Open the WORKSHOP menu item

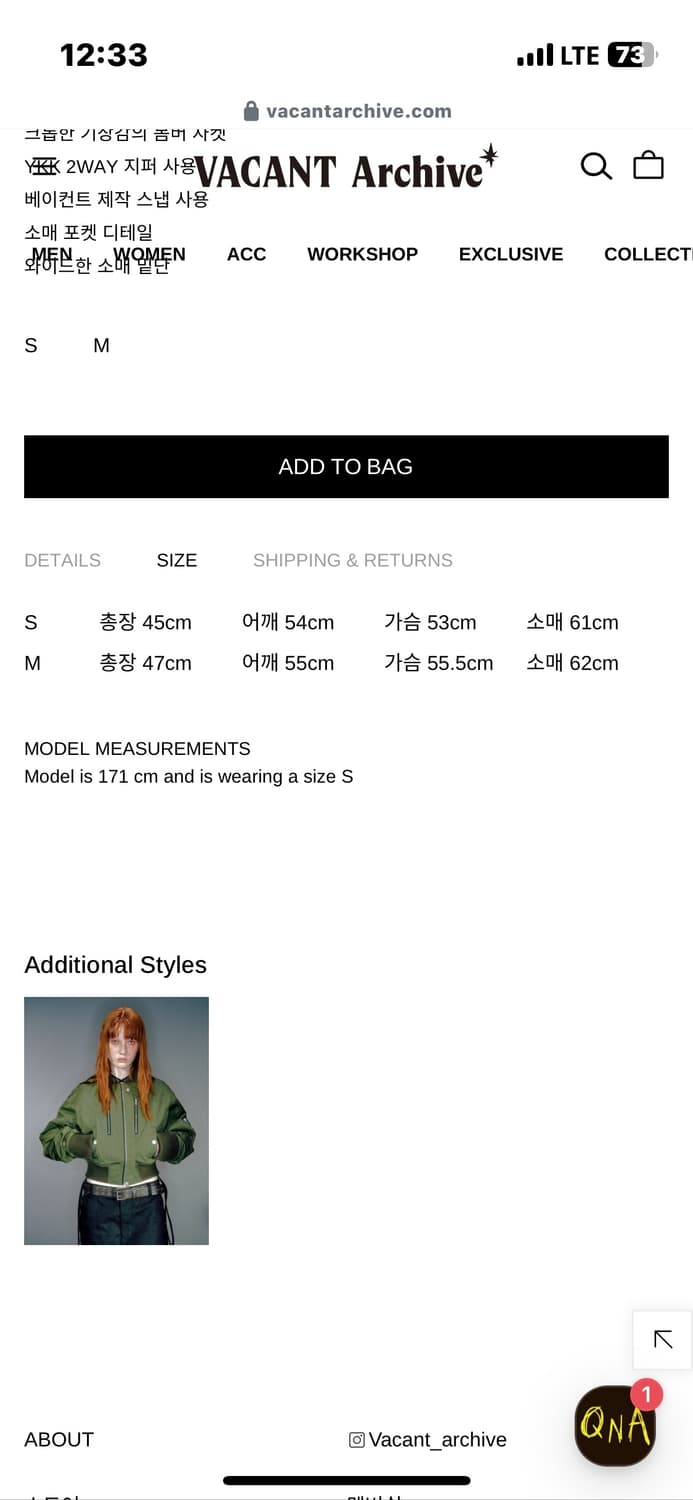[362, 254]
